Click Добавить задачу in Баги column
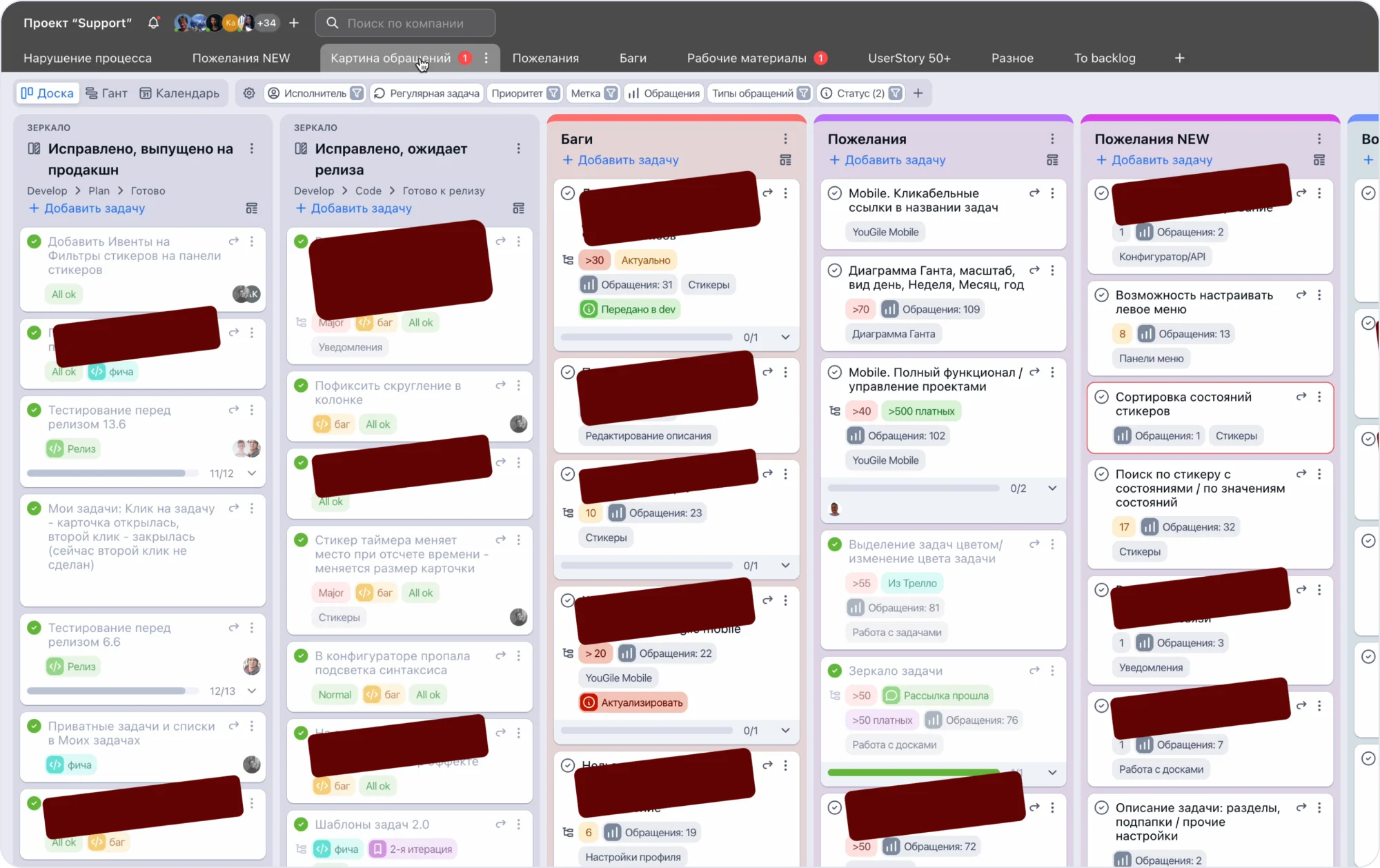1380x868 pixels. tap(627, 160)
